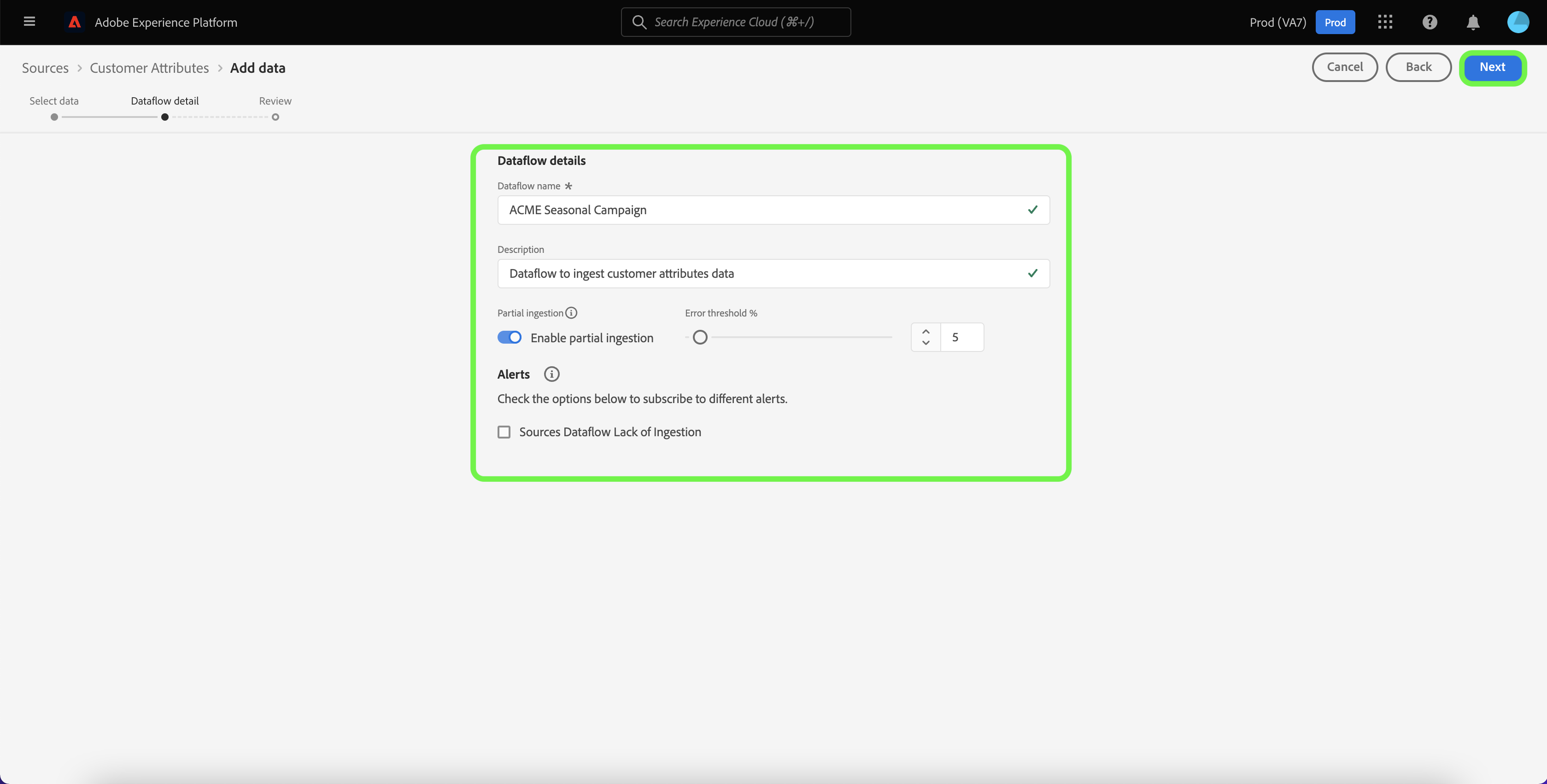This screenshot has width=1547, height=784.
Task: Open the app switcher grid icon
Action: (1385, 22)
